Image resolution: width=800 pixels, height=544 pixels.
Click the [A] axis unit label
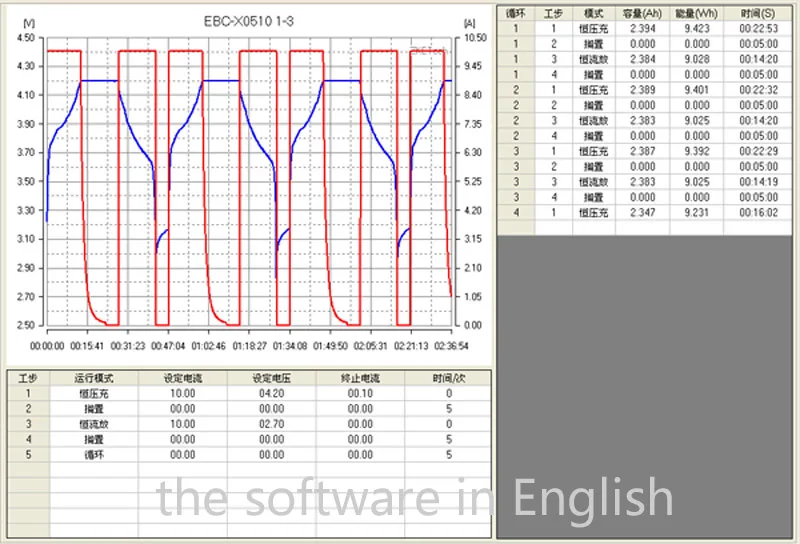point(470,23)
